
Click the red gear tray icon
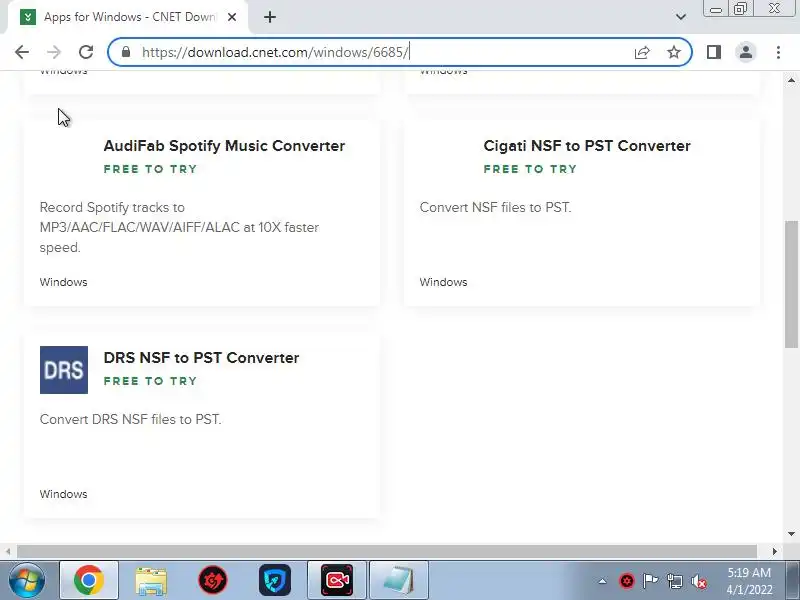tap(627, 581)
